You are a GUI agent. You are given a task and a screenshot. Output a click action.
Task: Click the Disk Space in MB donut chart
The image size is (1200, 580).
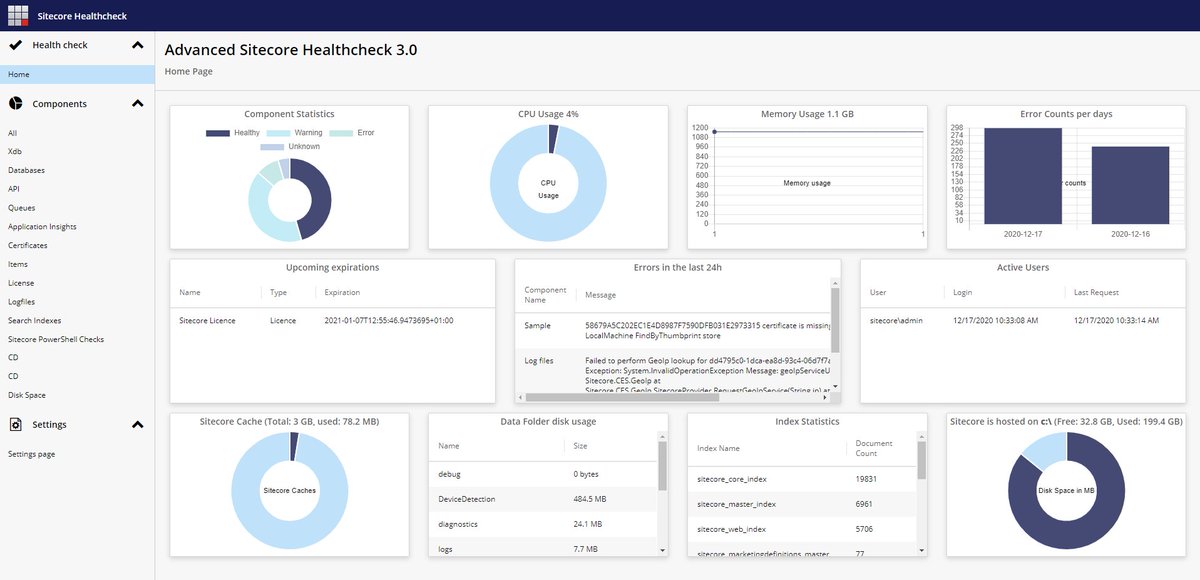coord(1067,490)
